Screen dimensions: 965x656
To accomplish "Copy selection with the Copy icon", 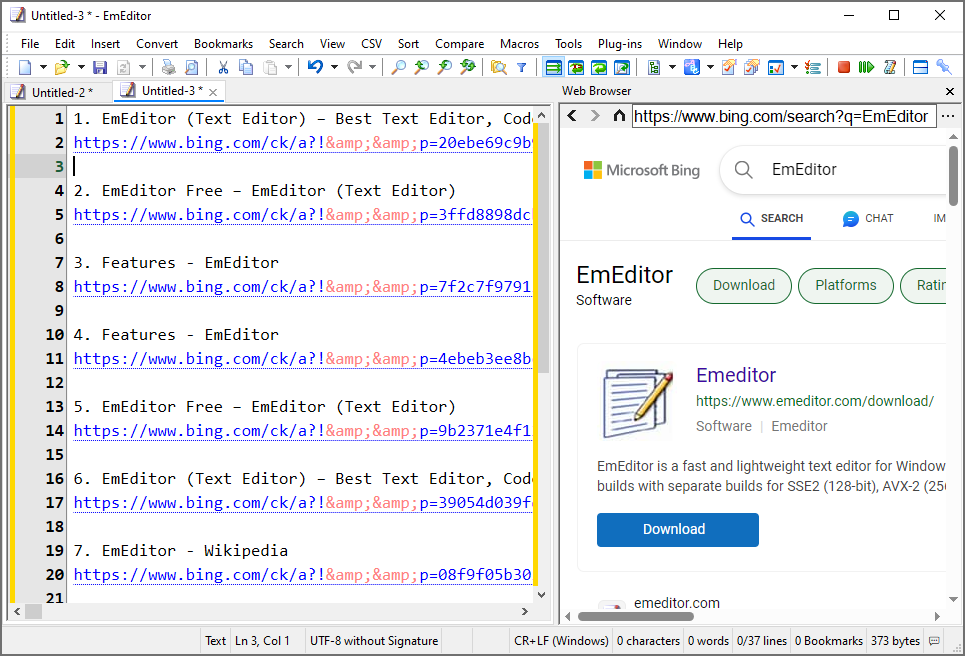I will pyautogui.click(x=246, y=67).
